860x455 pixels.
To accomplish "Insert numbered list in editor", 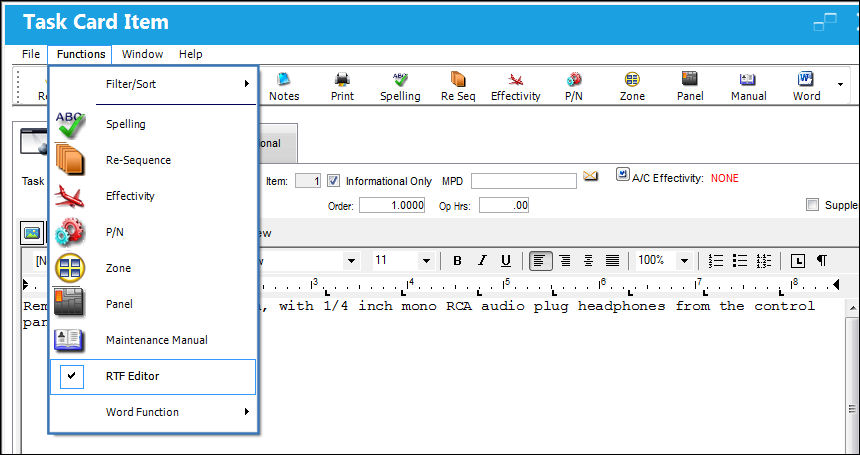I will pyautogui.click(x=716, y=261).
